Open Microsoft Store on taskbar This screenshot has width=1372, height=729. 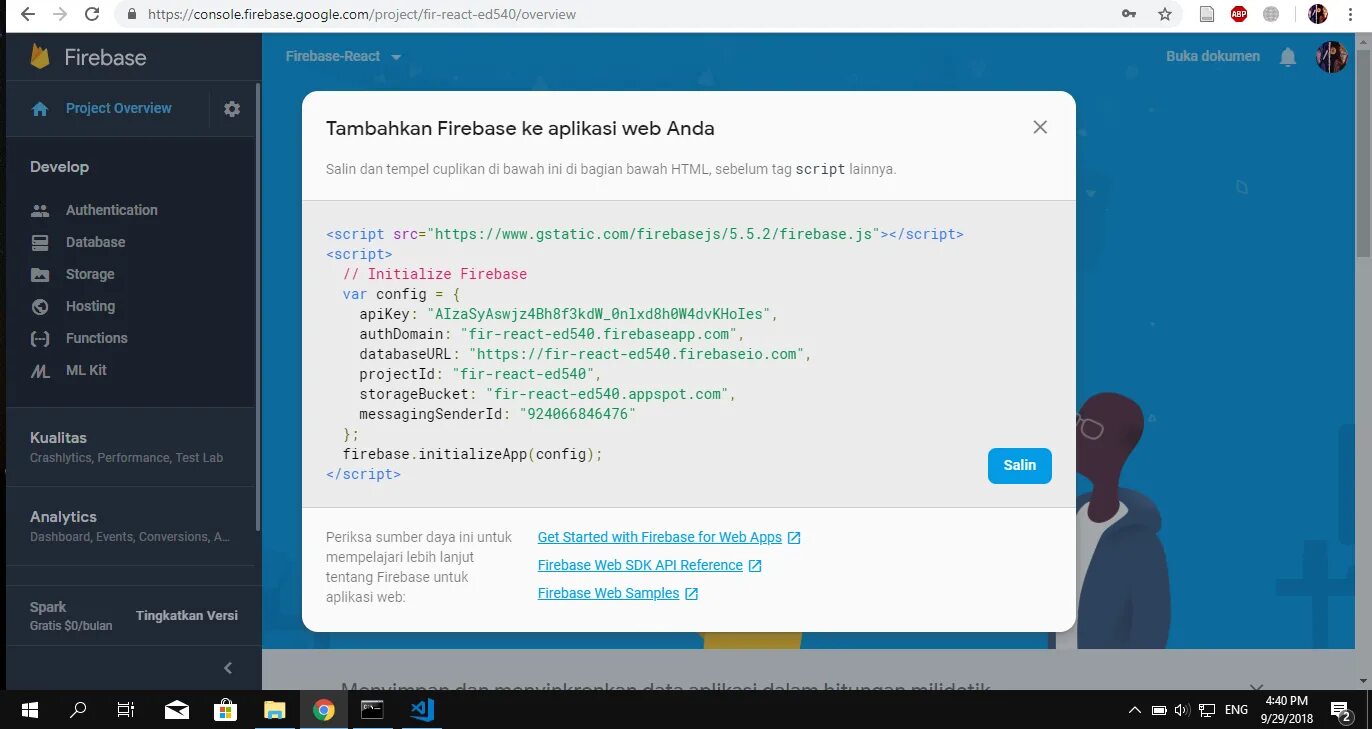(226, 710)
